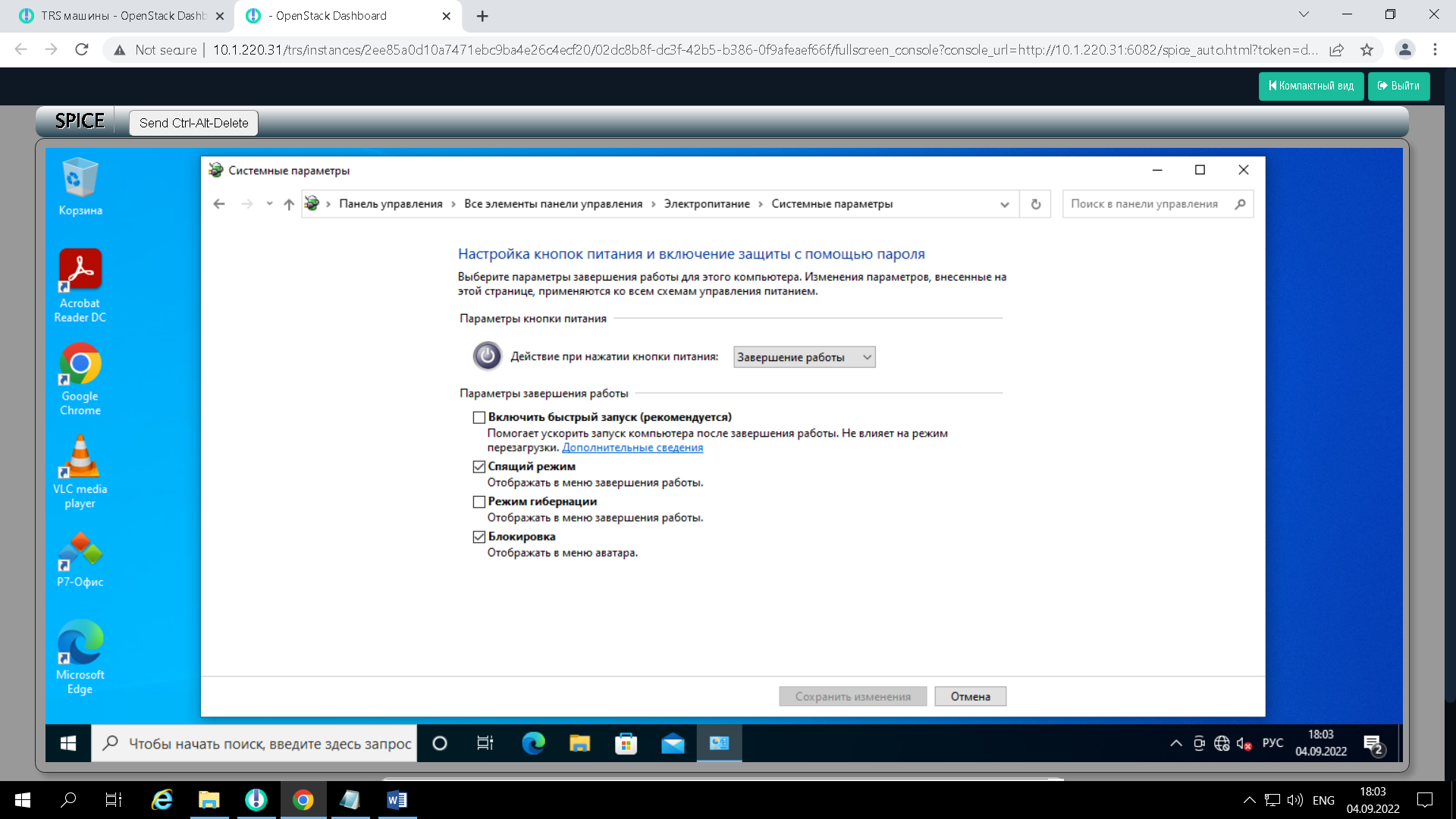Screen dimensions: 1456x819
Task: Switch remote input language РУС indicator
Action: tap(1272, 743)
